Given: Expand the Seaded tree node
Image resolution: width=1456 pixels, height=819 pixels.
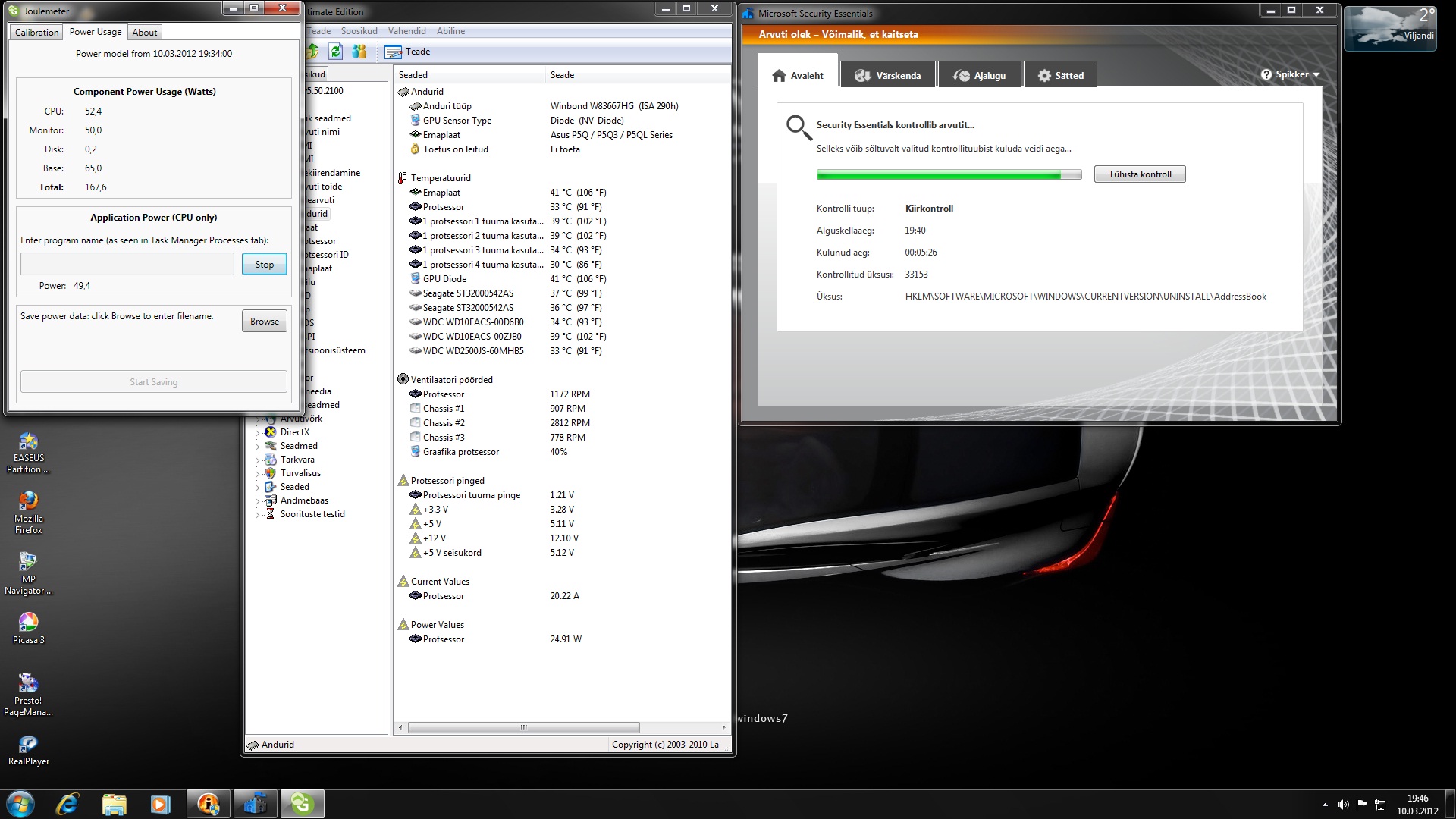Looking at the screenshot, I should click(x=257, y=488).
